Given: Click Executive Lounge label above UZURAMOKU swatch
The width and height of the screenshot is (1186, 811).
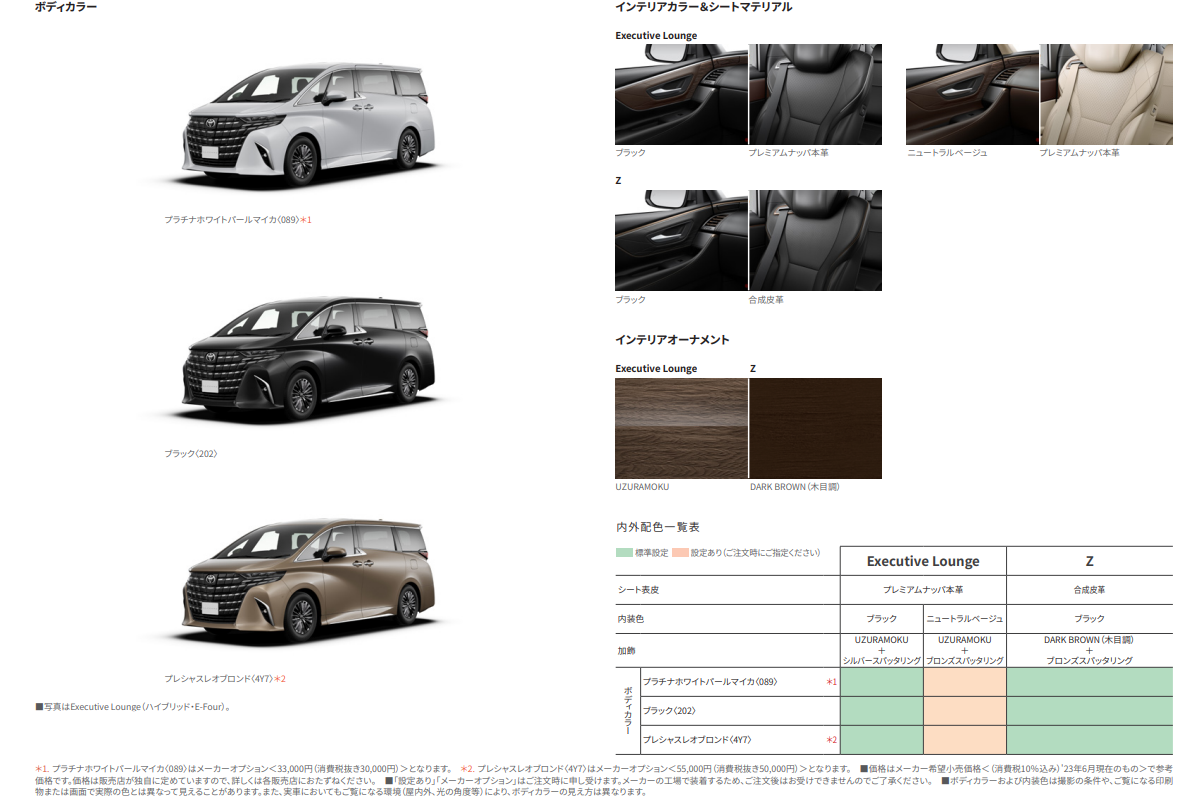Looking at the screenshot, I should 657,368.
